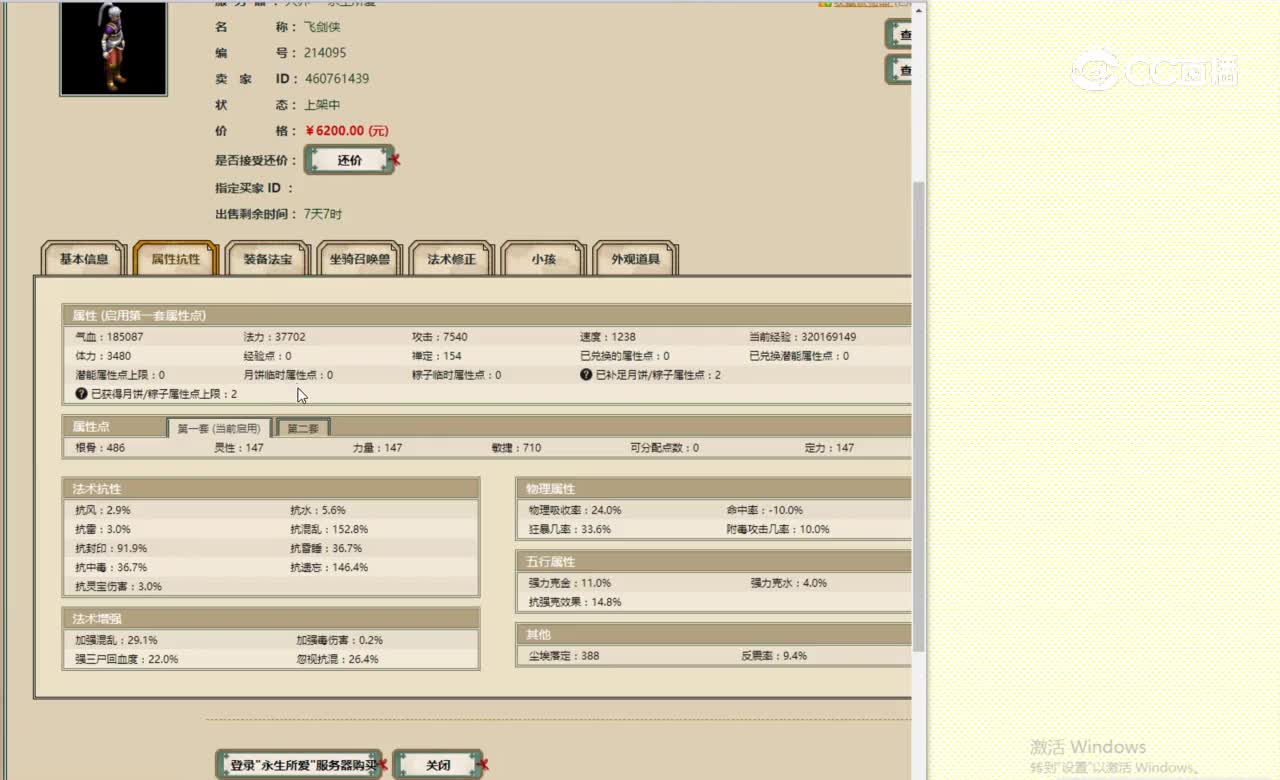Click the 法术抗性 section header
Viewport: 1280px width, 780px height.
tap(271, 489)
